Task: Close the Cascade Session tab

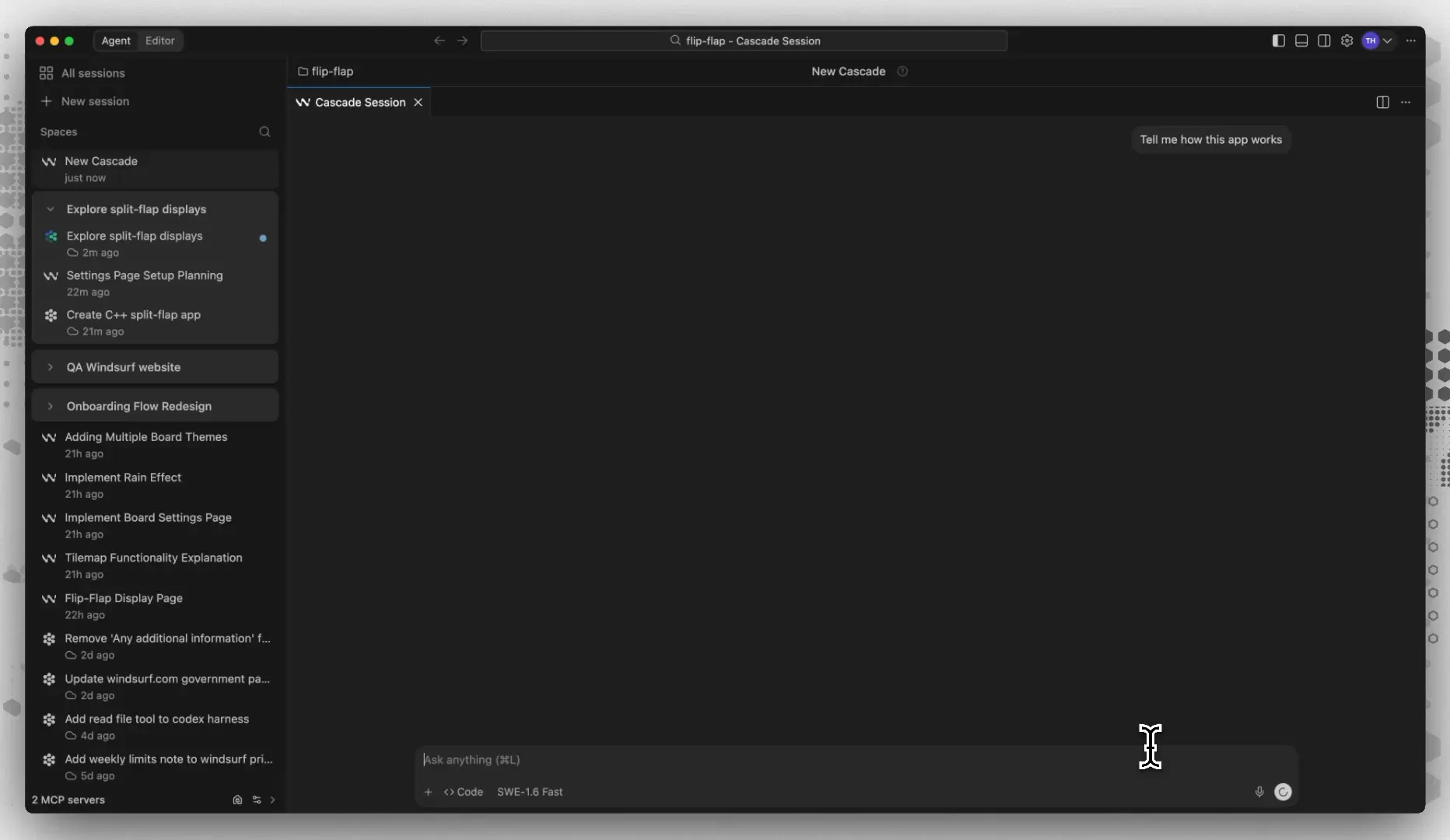Action: [418, 102]
